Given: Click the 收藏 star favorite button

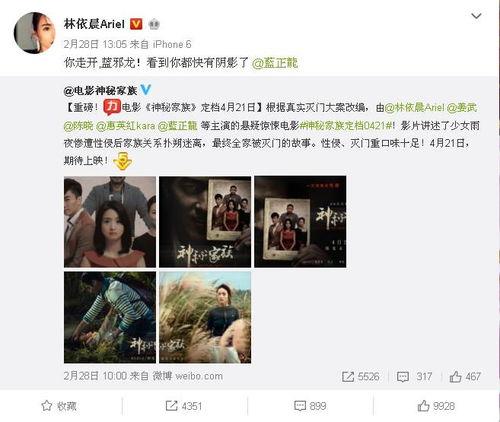Looking at the screenshot, I should pyautogui.click(x=59, y=406).
